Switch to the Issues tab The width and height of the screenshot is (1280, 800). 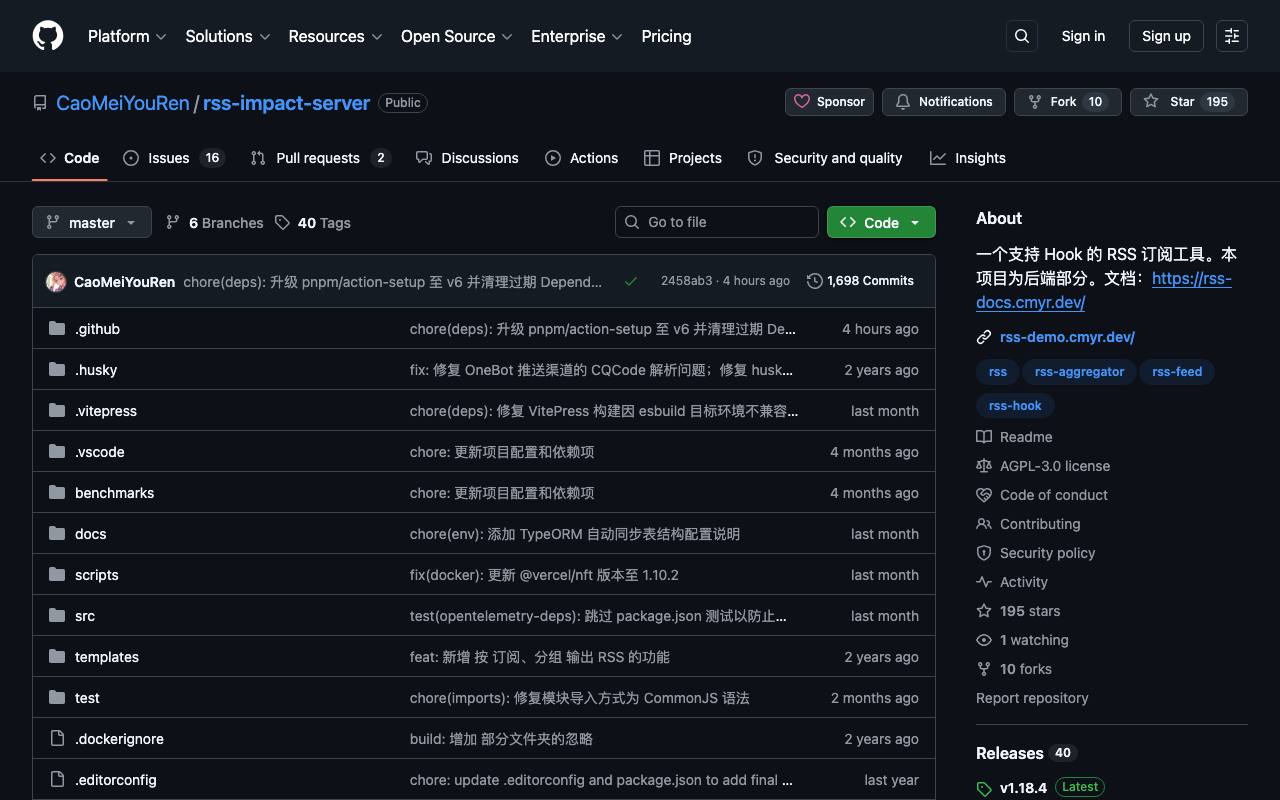tap(174, 158)
